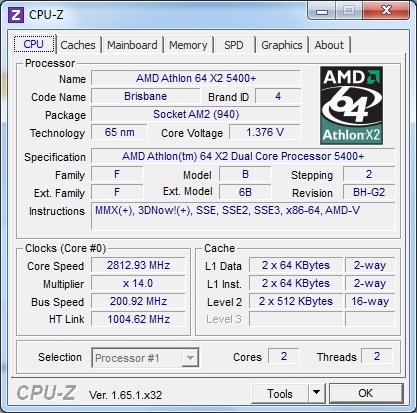The height and width of the screenshot is (413, 417).
Task: Open the Mainboard tab
Action: (x=132, y=45)
